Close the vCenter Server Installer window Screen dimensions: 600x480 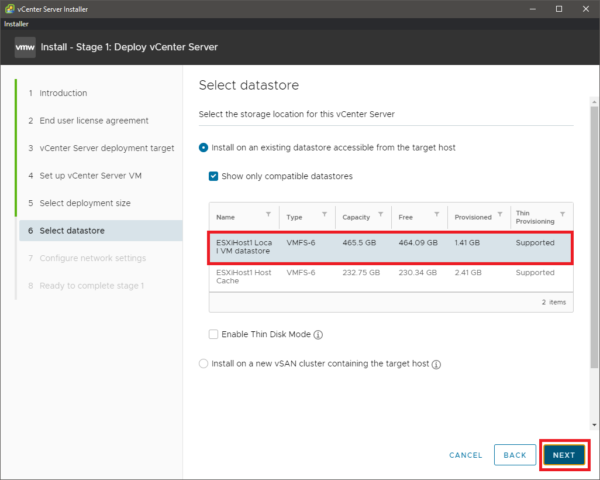click(586, 9)
